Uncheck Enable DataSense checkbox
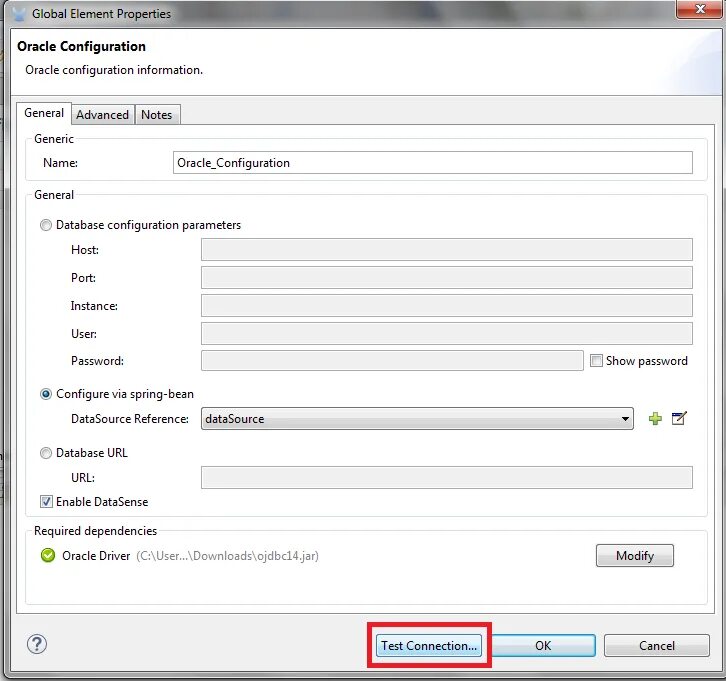The image size is (726, 681). click(46, 502)
